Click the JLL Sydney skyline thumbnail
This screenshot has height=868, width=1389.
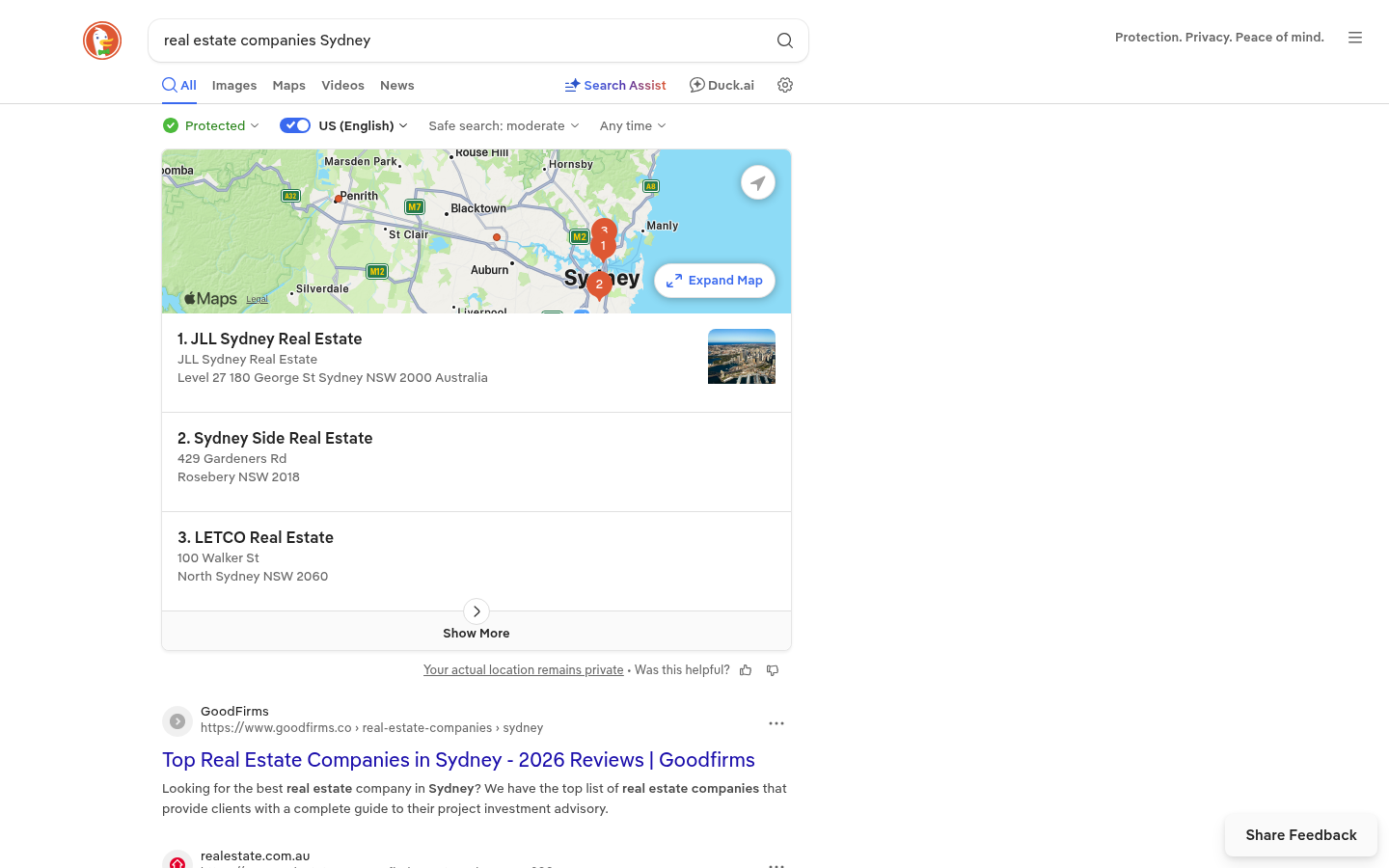tap(742, 357)
